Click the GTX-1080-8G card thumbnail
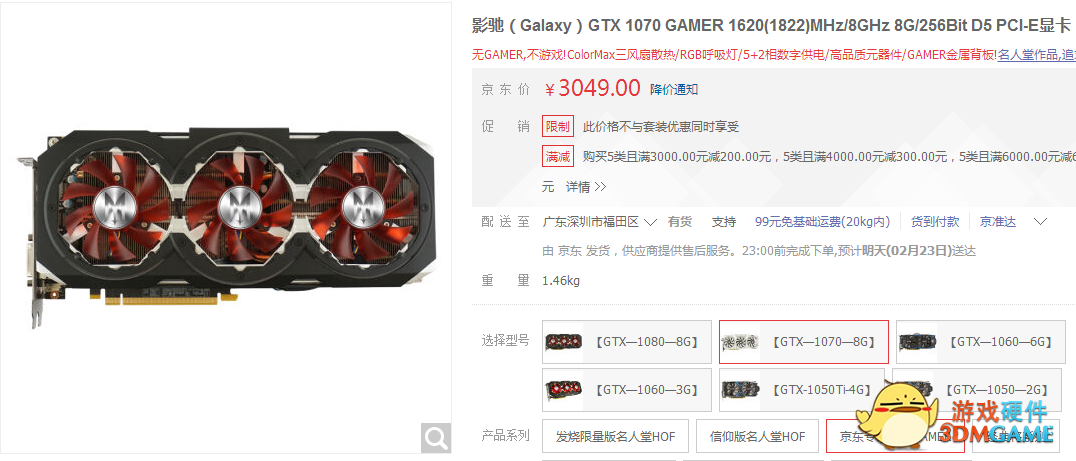Image resolution: width=1076 pixels, height=461 pixels. pos(563,341)
